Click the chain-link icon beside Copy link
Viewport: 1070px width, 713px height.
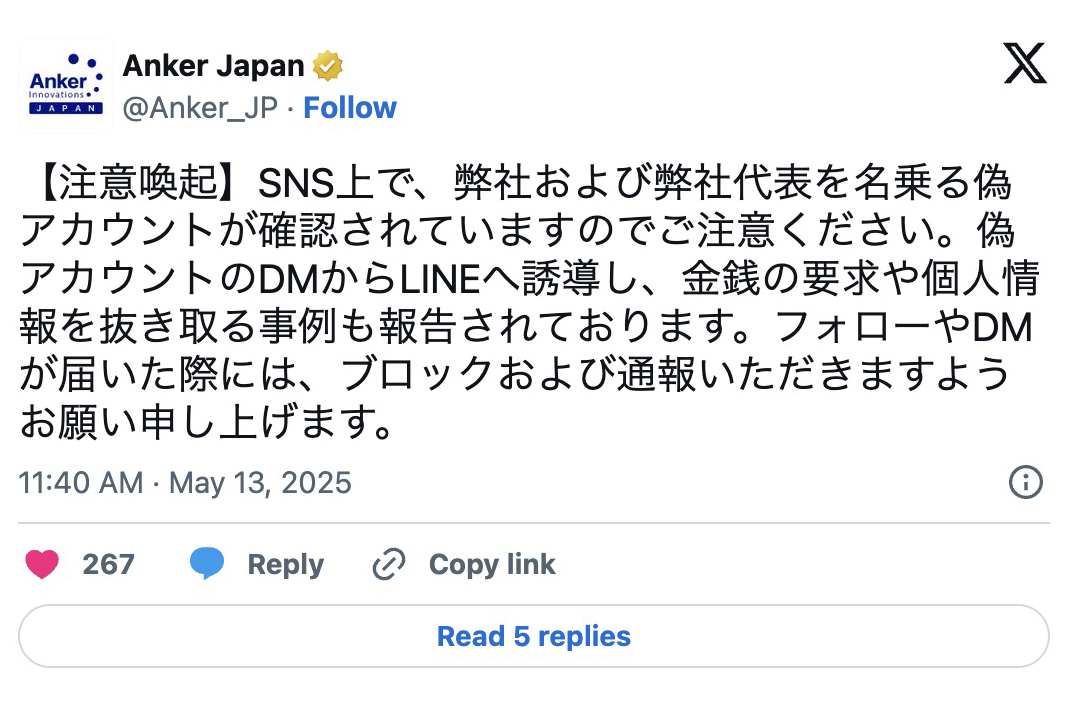tap(388, 564)
